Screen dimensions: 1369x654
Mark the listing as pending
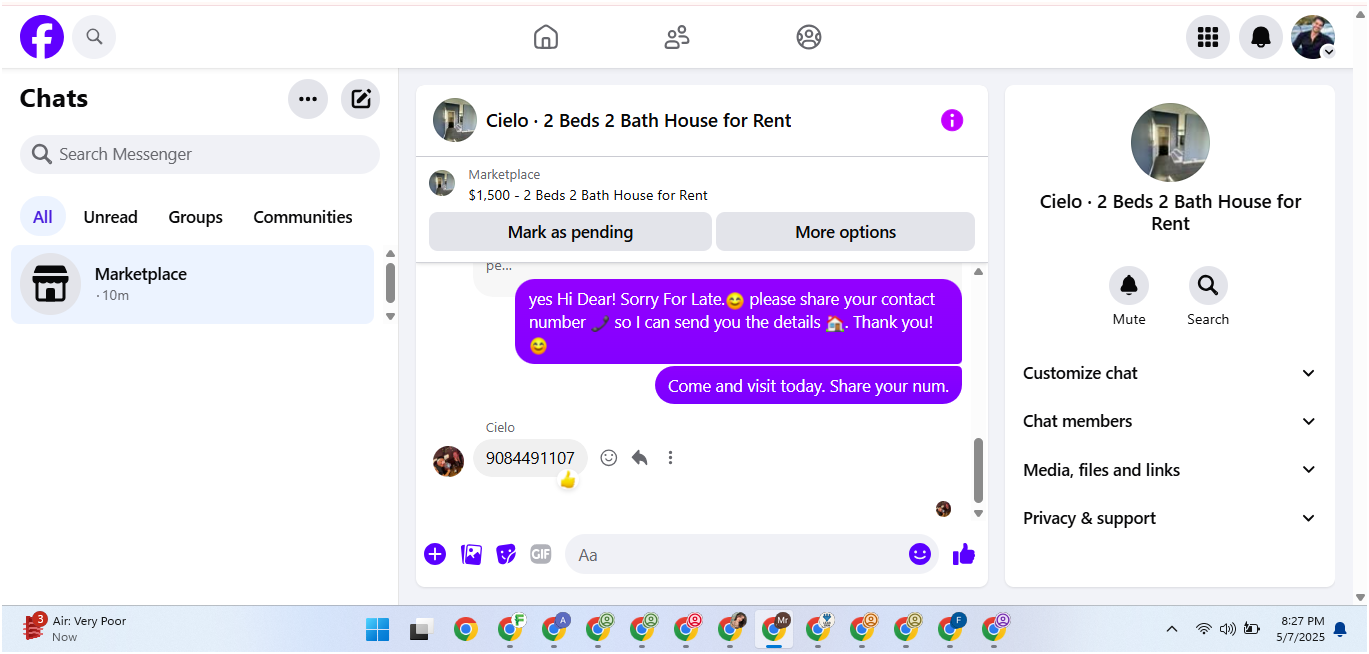(570, 232)
